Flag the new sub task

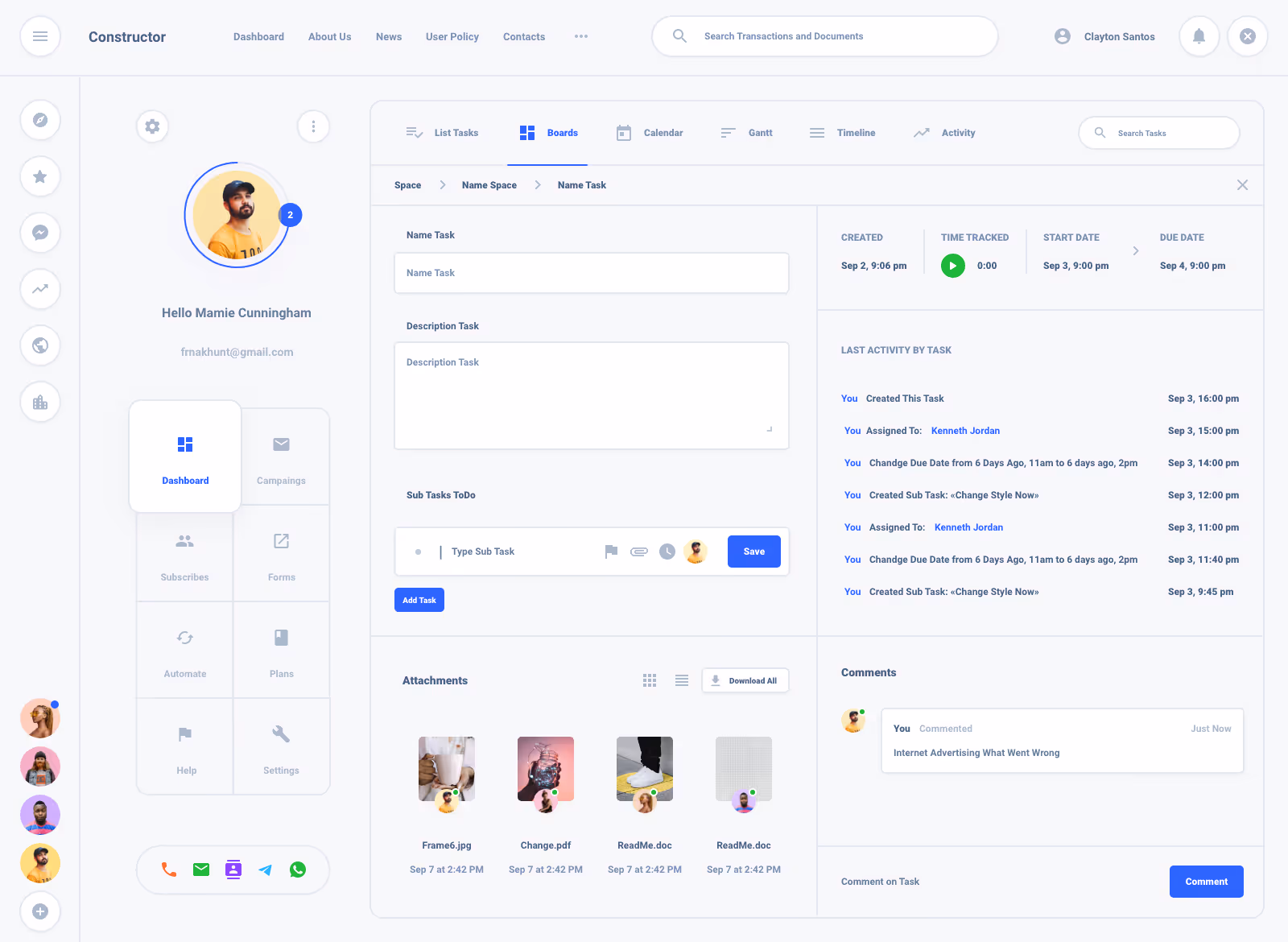click(x=610, y=552)
